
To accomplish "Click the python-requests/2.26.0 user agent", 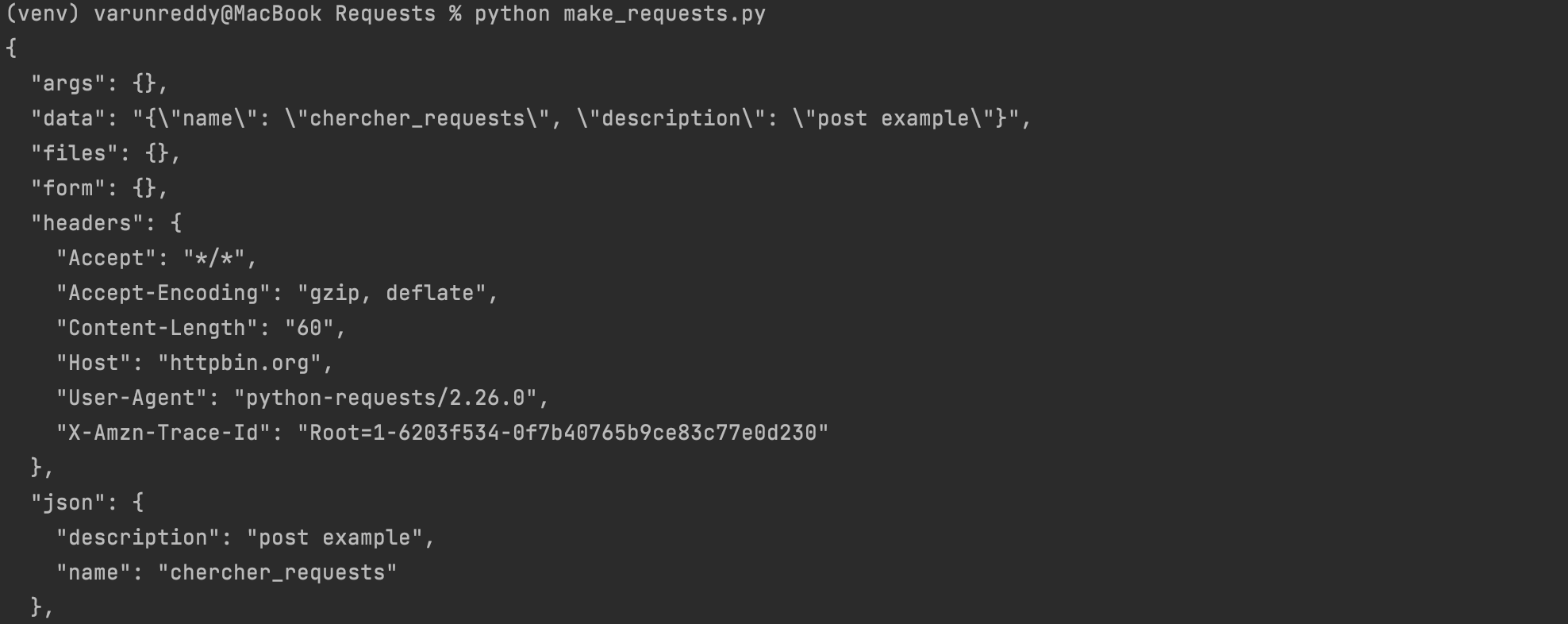I will pyautogui.click(x=386, y=398).
